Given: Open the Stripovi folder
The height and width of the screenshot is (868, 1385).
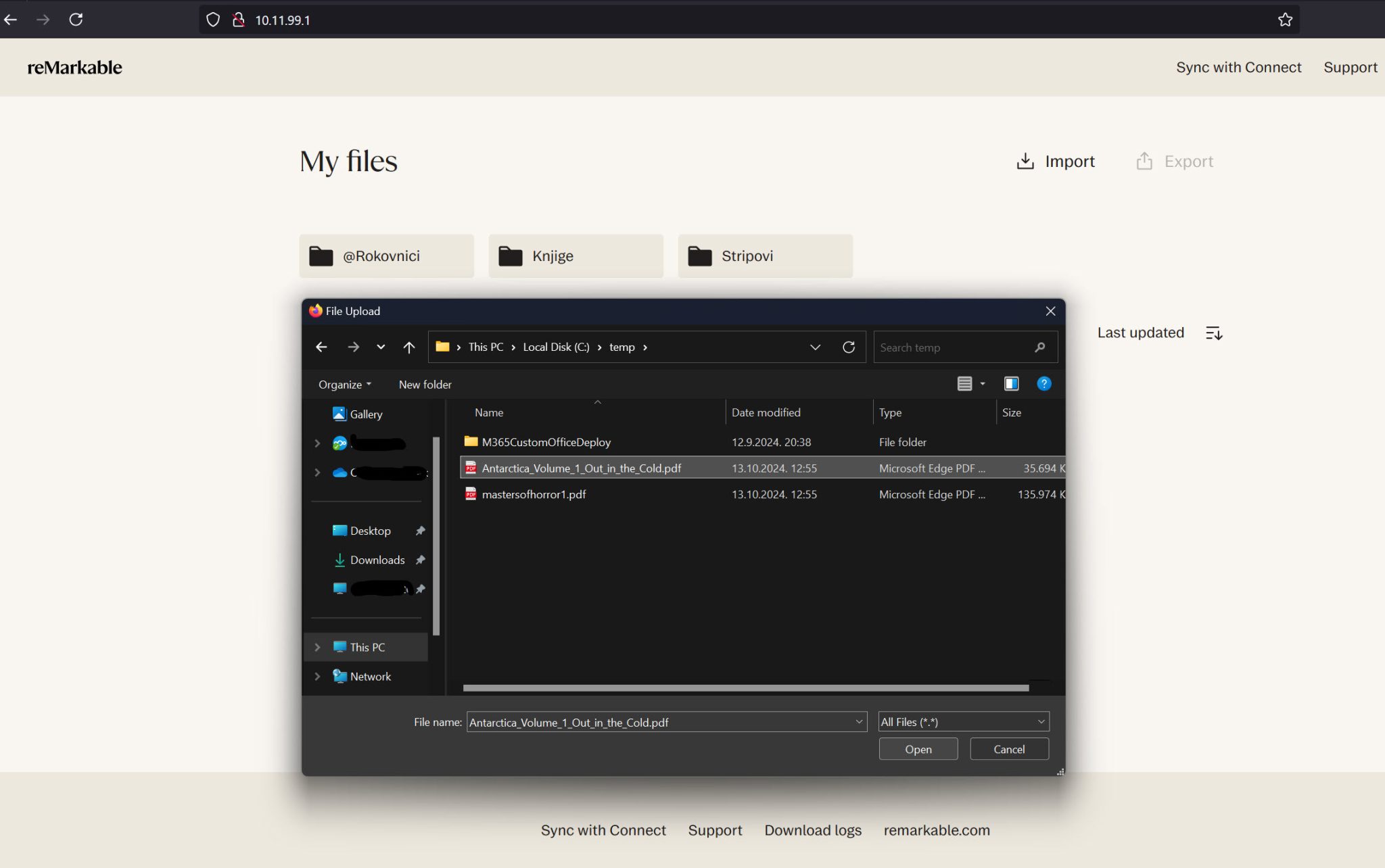Looking at the screenshot, I should [x=764, y=256].
